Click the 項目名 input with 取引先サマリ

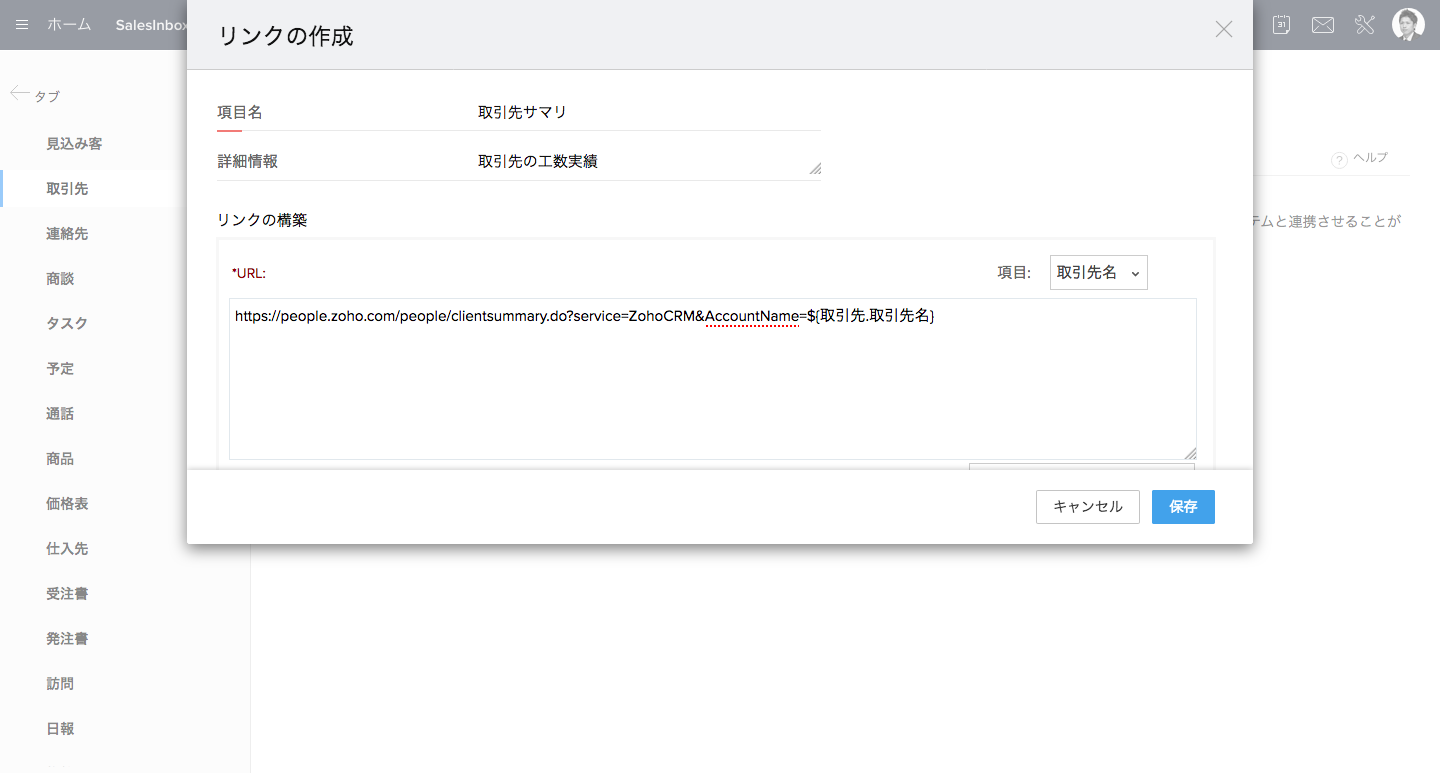(x=647, y=113)
